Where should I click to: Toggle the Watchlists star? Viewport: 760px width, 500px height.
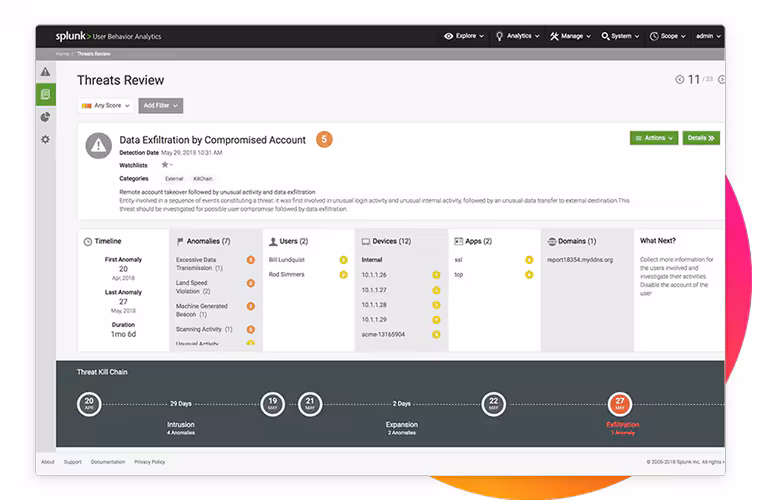pyautogui.click(x=165, y=165)
